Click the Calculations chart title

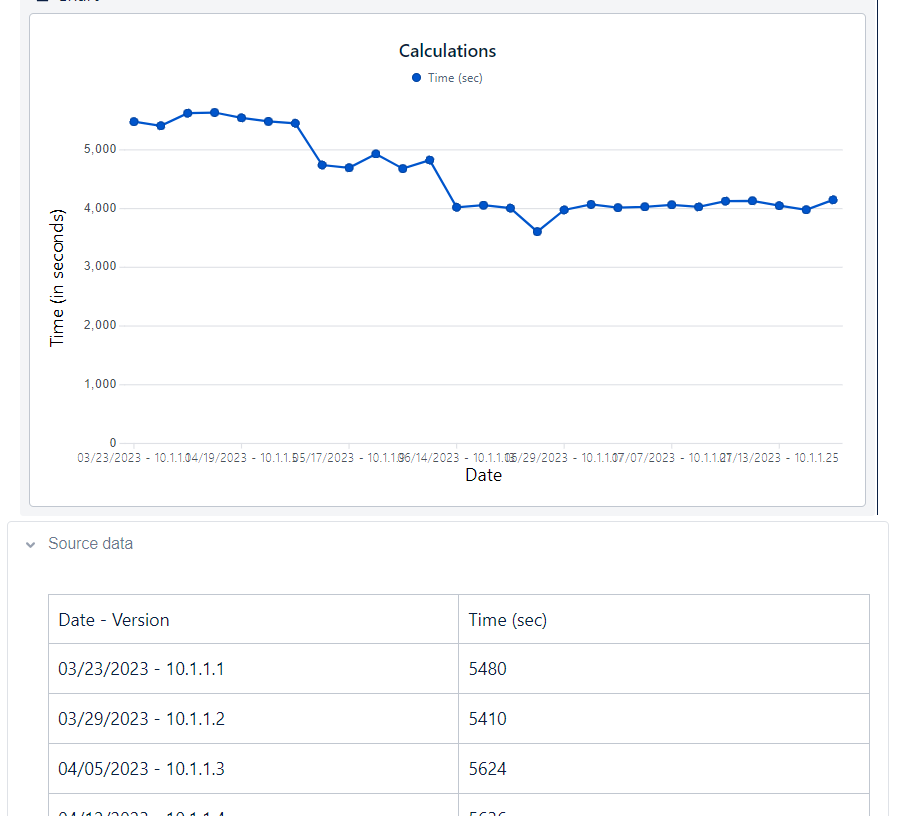[447, 51]
